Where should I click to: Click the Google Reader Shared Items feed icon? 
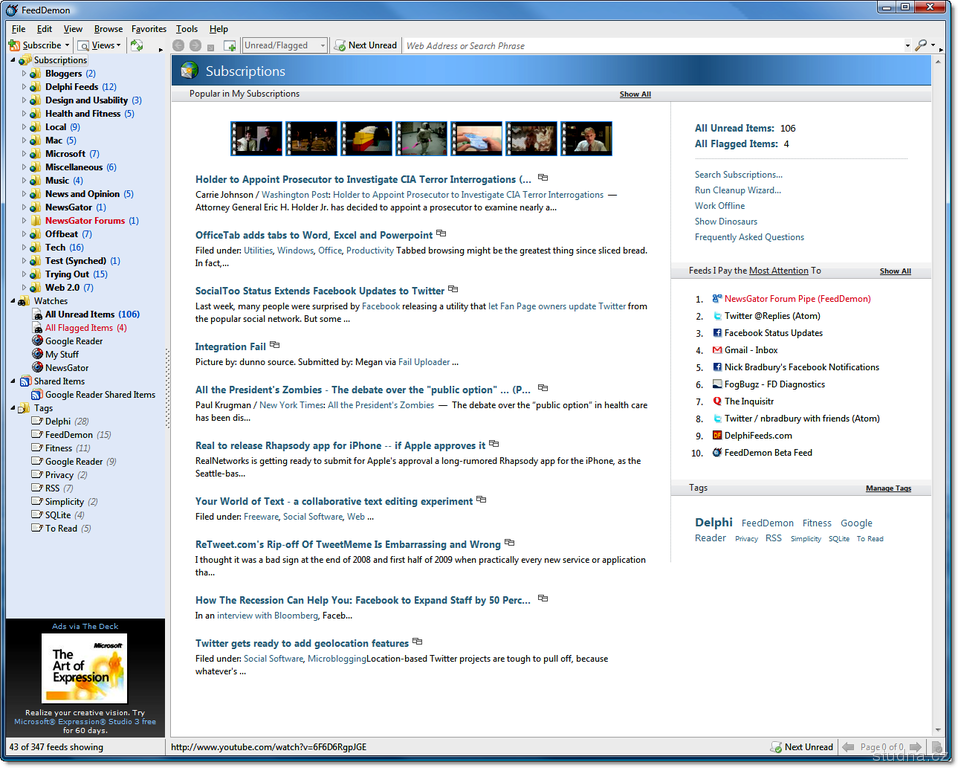pos(37,395)
